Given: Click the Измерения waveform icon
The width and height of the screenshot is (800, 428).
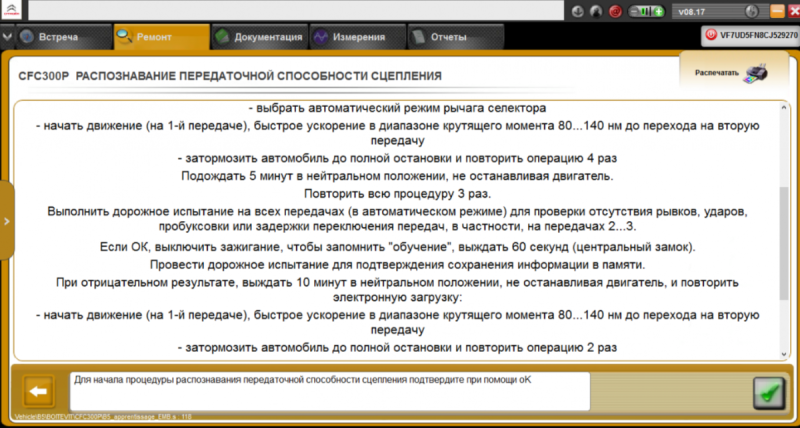Looking at the screenshot, I should pyautogui.click(x=320, y=37).
